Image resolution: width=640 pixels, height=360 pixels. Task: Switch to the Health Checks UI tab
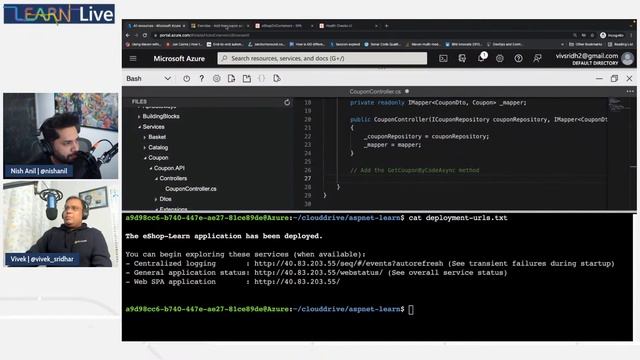point(347,26)
